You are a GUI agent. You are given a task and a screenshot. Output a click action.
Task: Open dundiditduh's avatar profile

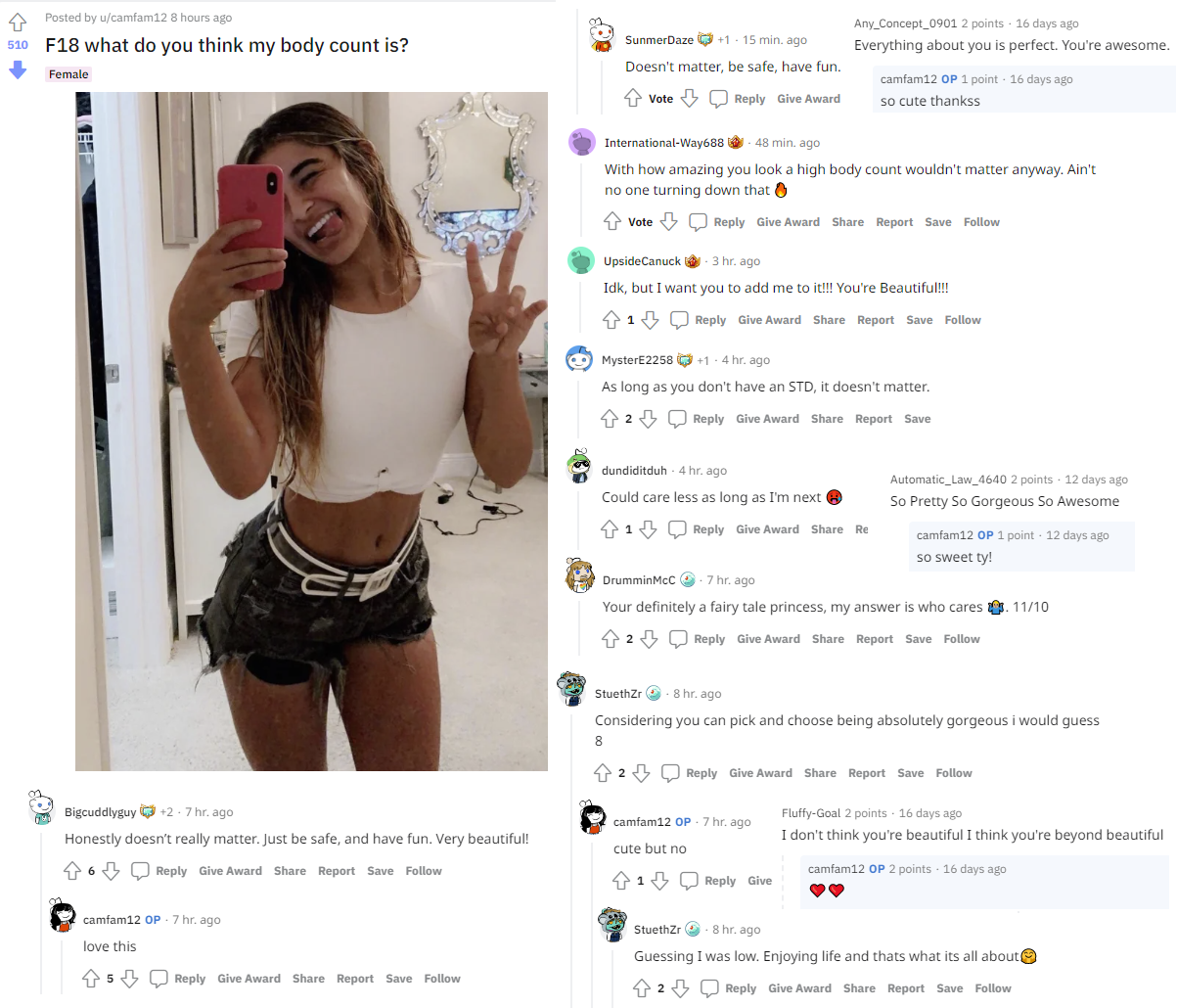click(x=579, y=468)
